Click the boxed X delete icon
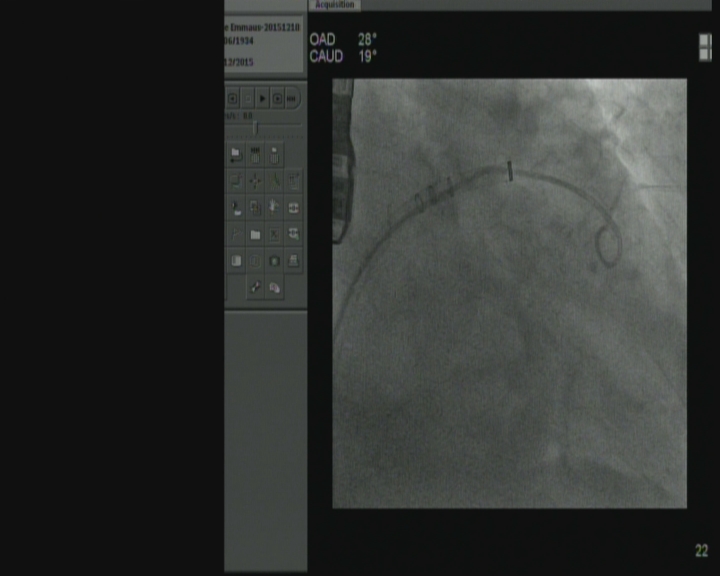720x576 pixels. 275,235
